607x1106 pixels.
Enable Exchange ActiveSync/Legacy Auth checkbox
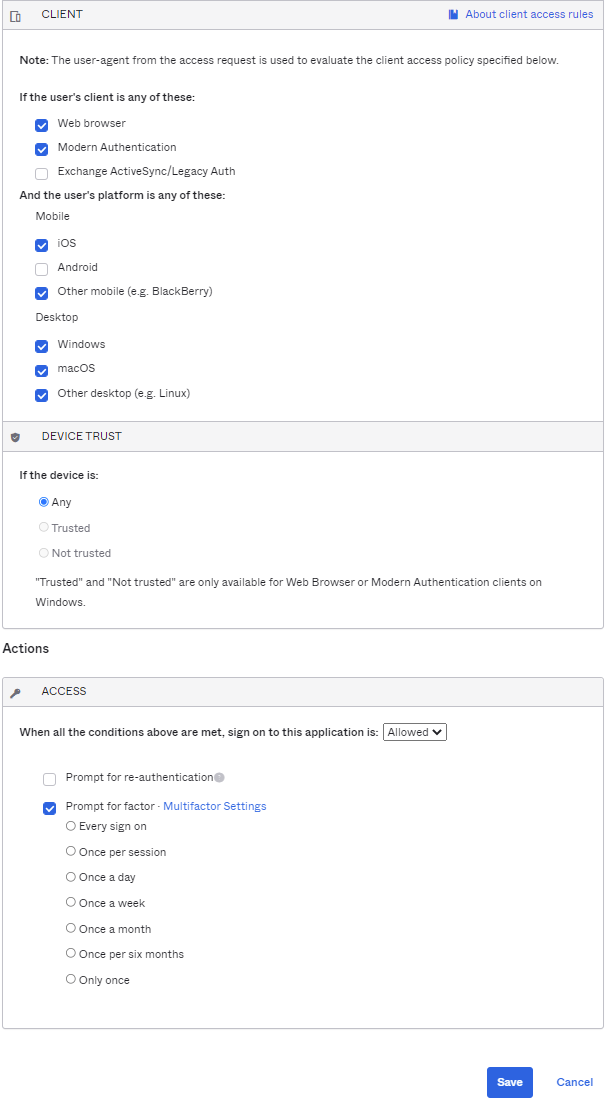[x=42, y=173]
